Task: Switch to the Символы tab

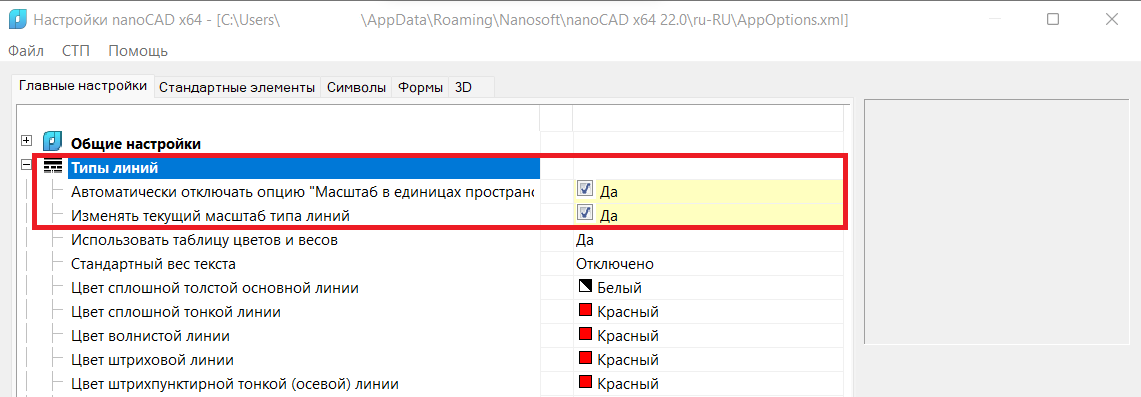Action: [x=357, y=88]
